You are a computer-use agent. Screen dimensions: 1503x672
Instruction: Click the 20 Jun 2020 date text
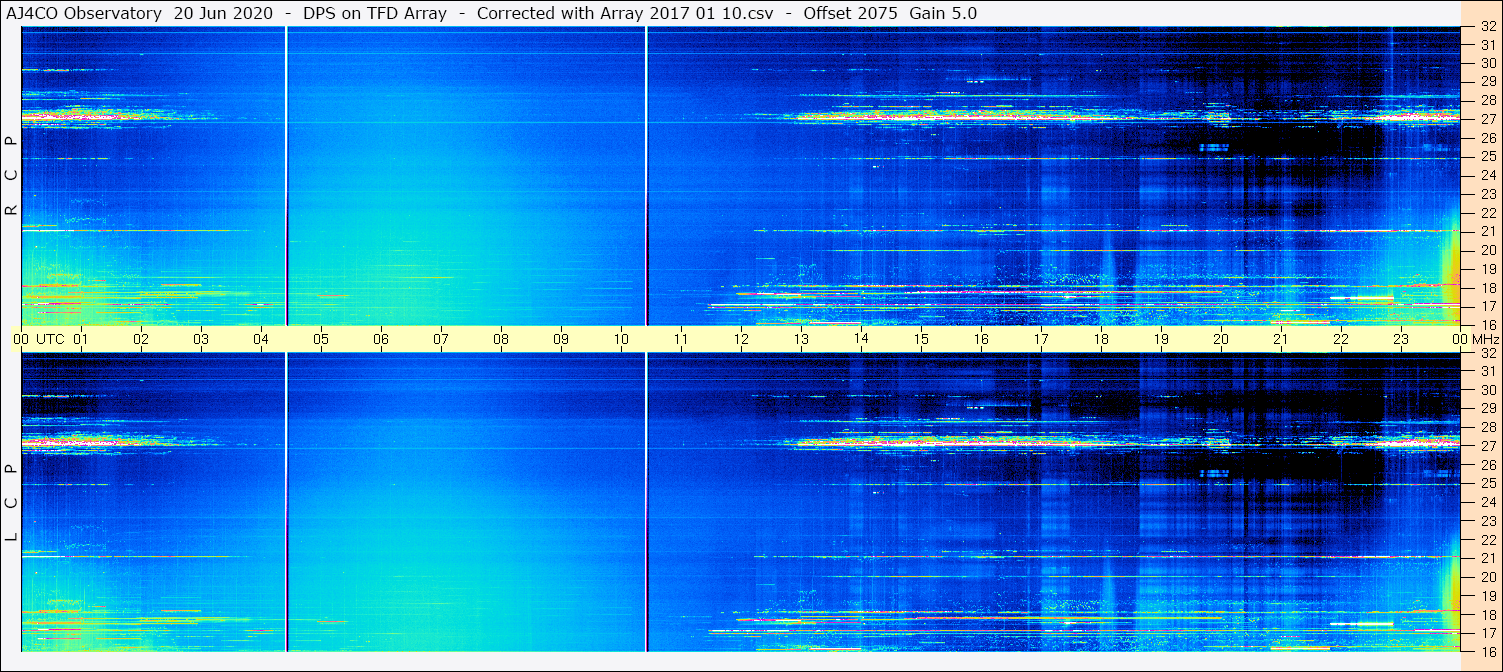tap(224, 13)
